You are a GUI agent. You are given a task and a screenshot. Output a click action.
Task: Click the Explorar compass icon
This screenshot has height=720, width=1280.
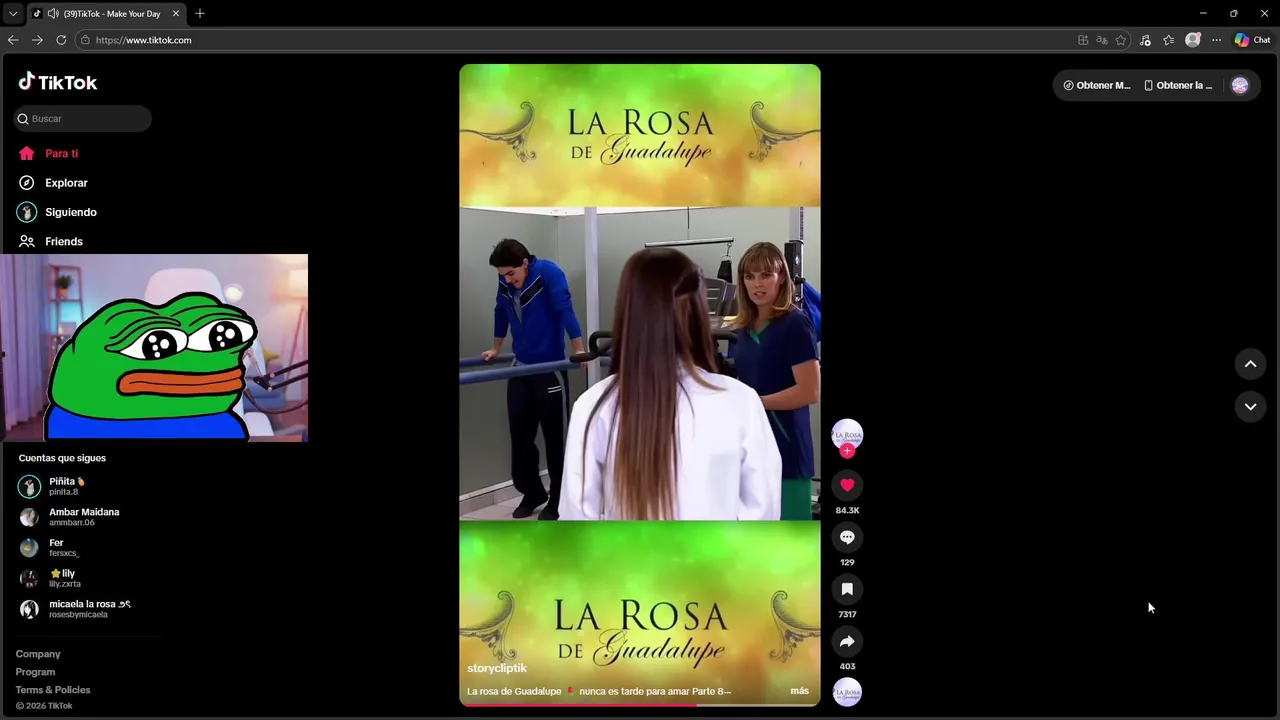(x=27, y=183)
